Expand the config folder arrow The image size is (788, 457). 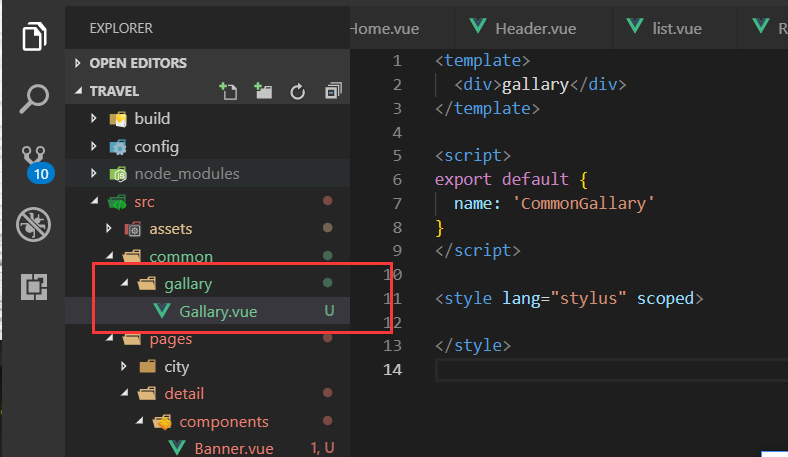93,146
